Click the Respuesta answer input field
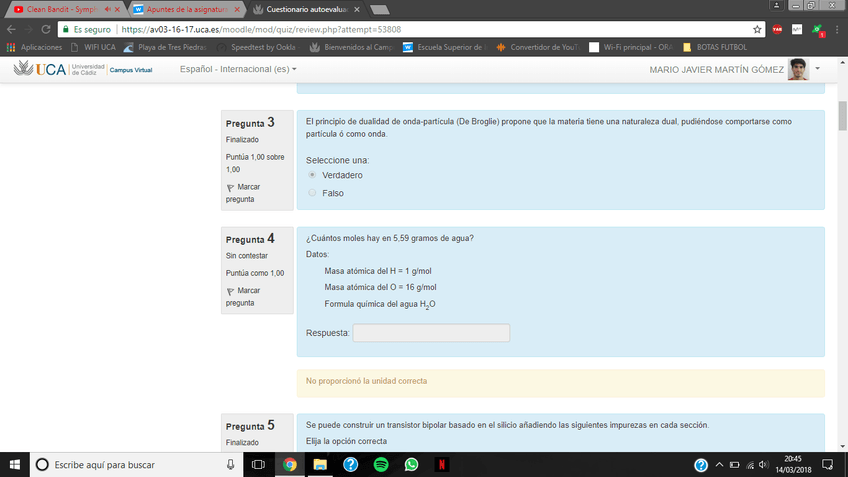The image size is (848, 477). pos(431,333)
